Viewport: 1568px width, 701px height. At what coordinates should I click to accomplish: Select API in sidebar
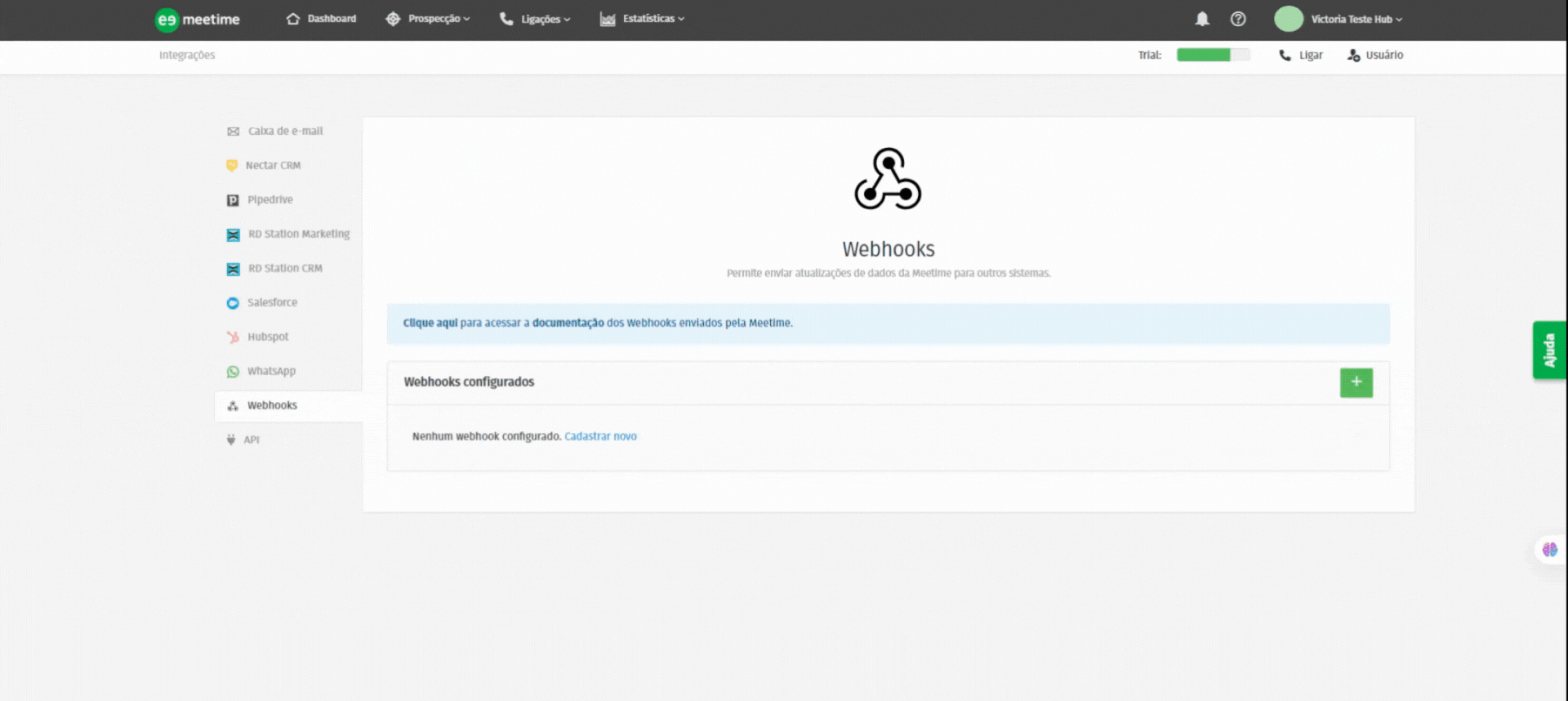click(252, 440)
